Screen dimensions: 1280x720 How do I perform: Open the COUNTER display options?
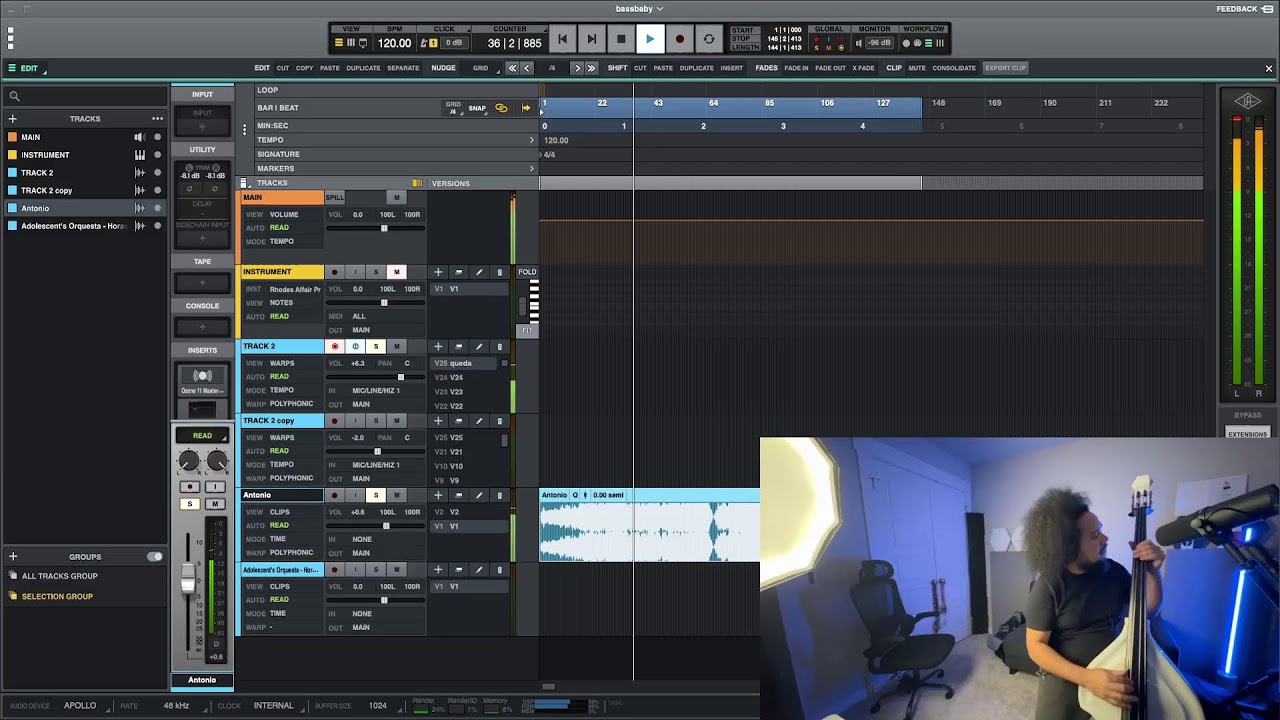(510, 29)
